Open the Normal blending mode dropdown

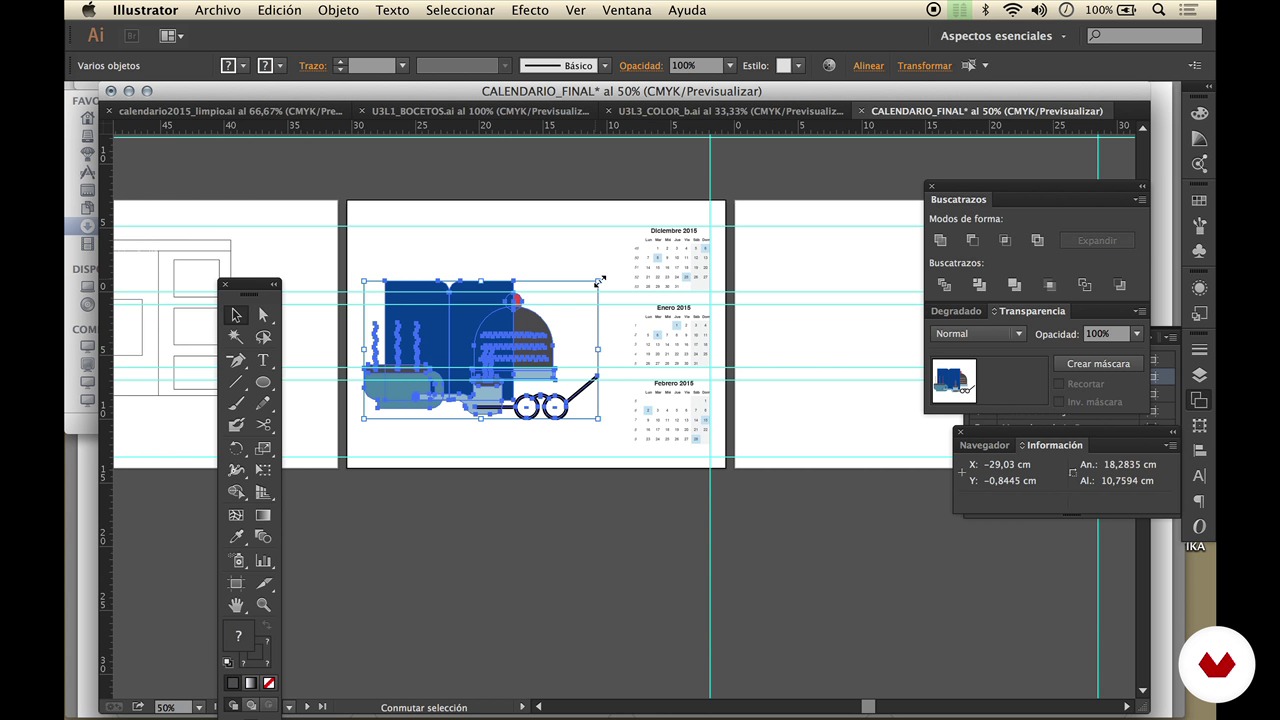coord(978,334)
